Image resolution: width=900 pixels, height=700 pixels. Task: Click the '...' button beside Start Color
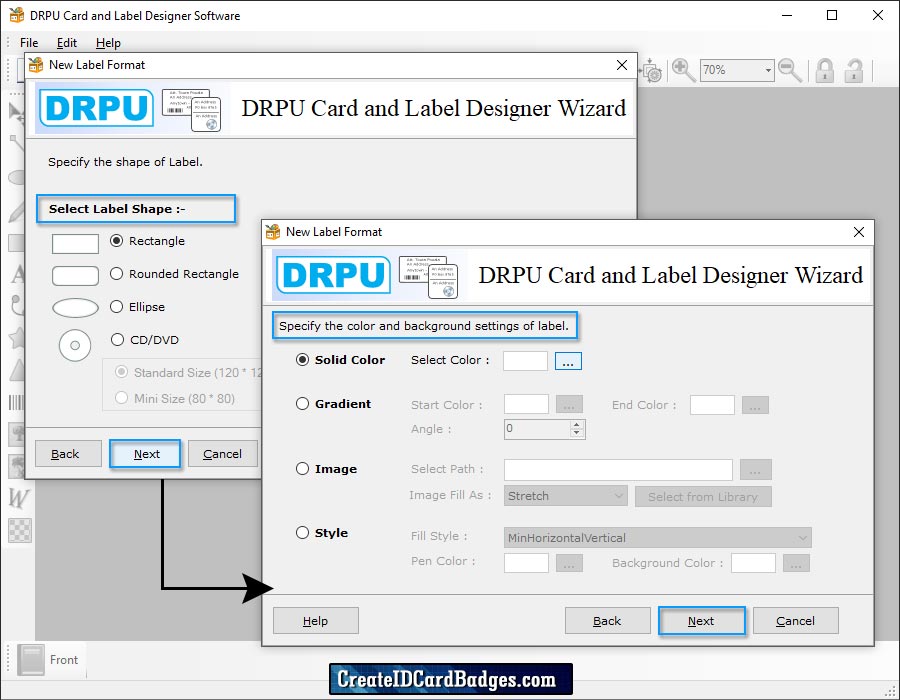click(x=569, y=405)
